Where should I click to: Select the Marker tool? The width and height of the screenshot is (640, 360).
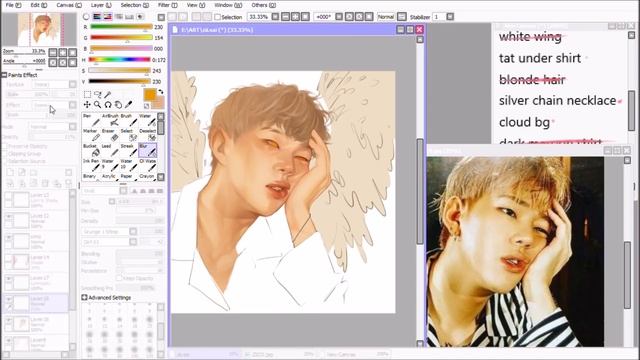pyautogui.click(x=91, y=135)
